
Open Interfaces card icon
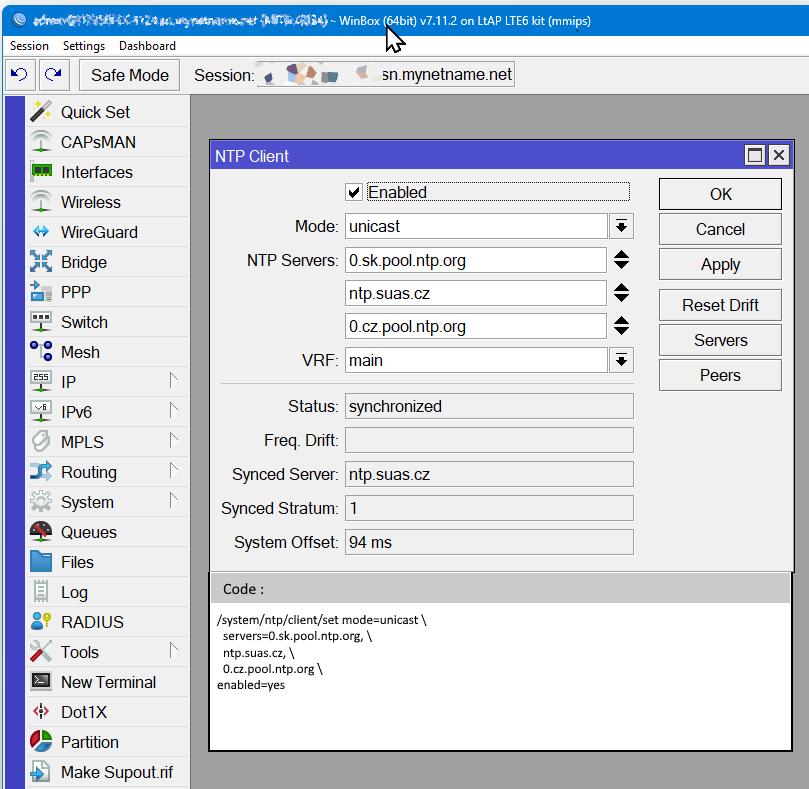pos(41,172)
